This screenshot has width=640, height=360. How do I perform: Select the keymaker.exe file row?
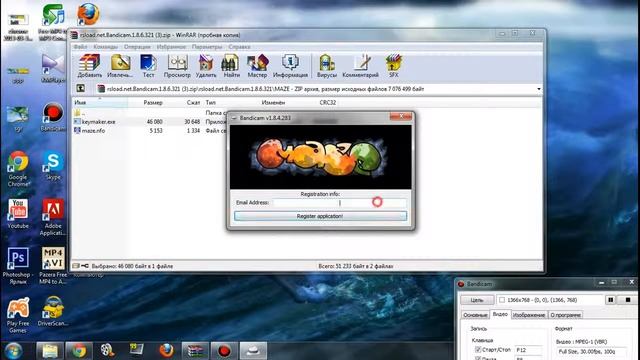(149, 122)
